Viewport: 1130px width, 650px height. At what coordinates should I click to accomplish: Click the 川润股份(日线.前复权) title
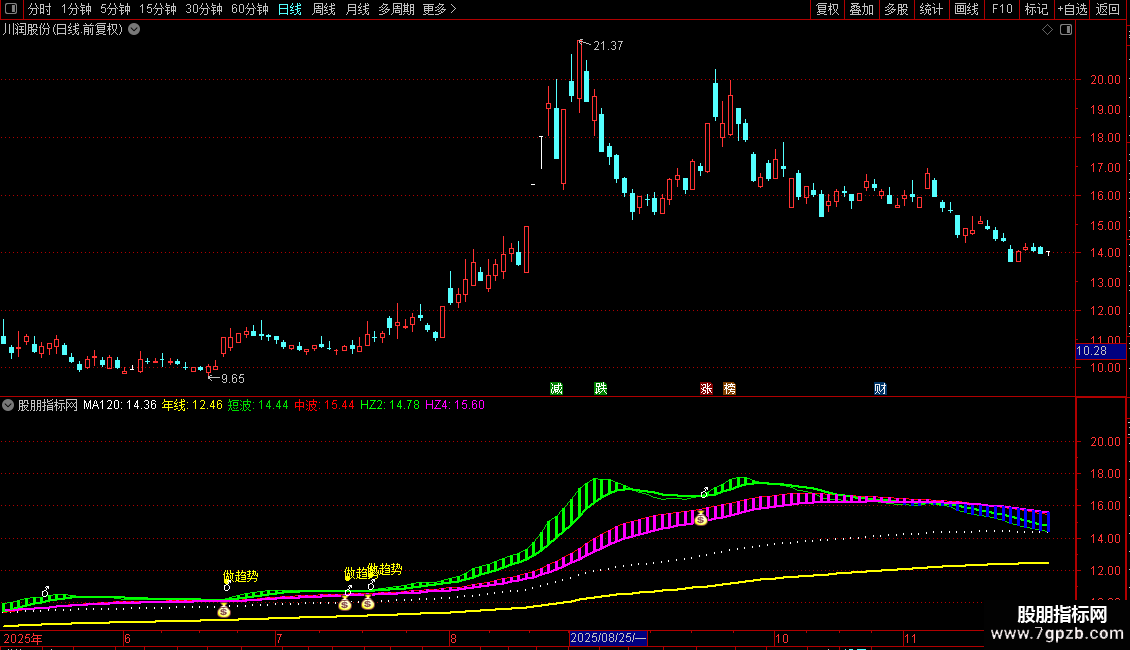tap(63, 30)
